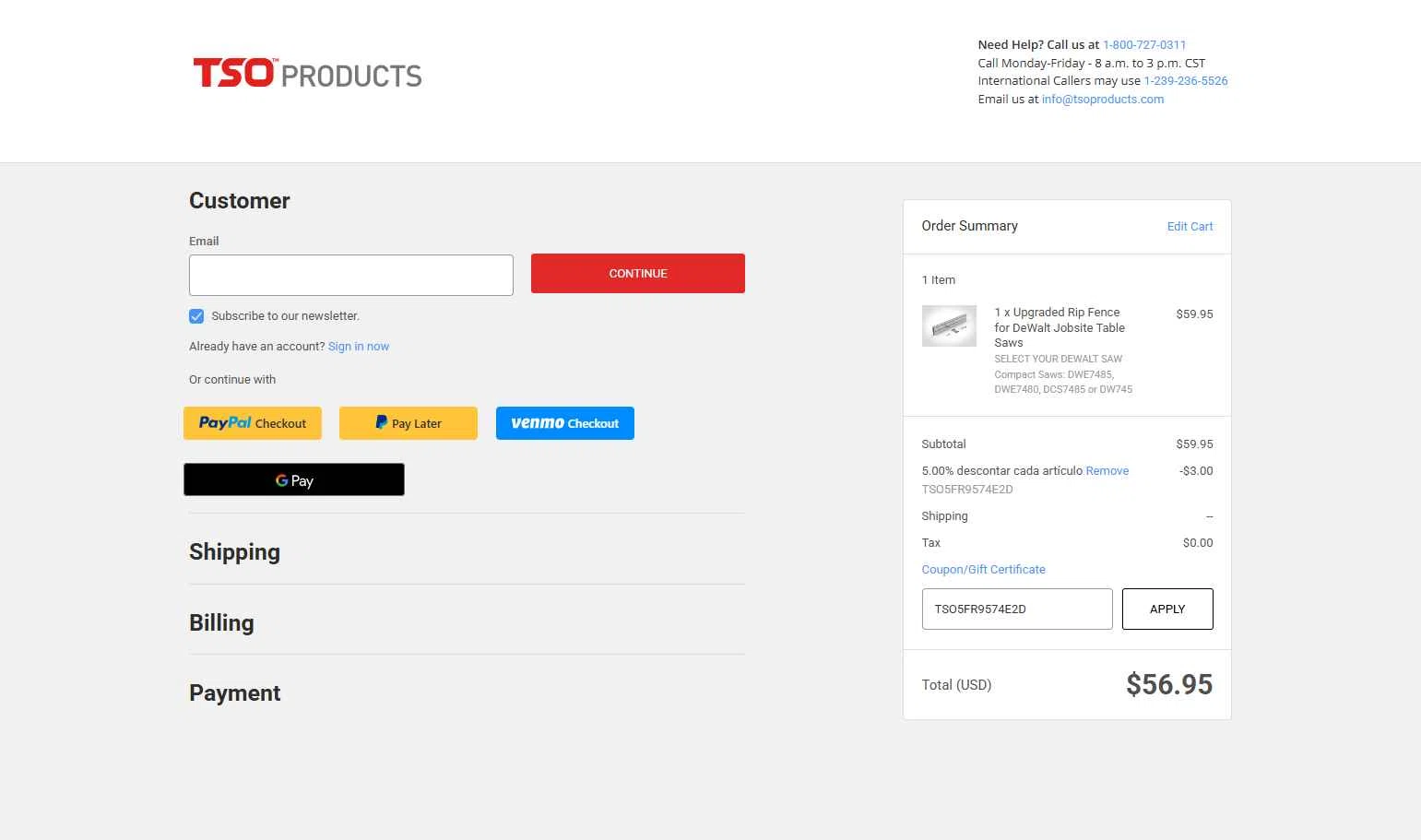The width and height of the screenshot is (1421, 840).
Task: Click the TSO Products logo
Action: pos(307,74)
